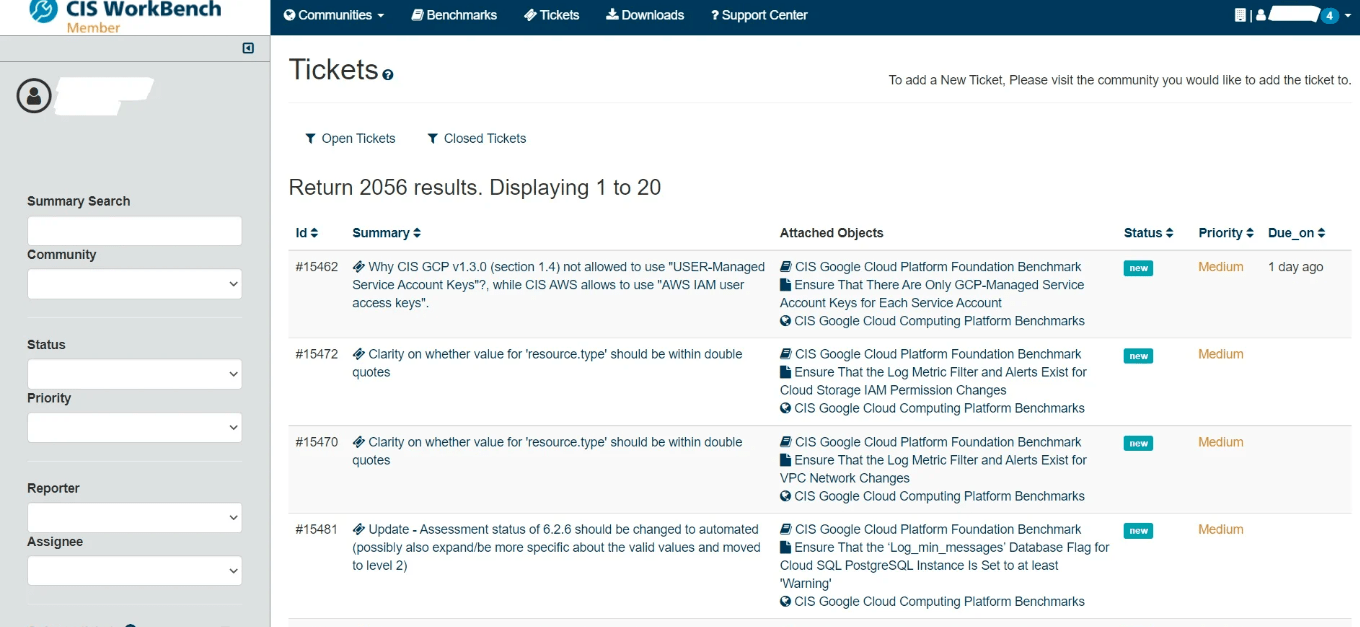Click the user avatar in the sidebar
Viewport: 1360px width, 627px height.
pyautogui.click(x=34, y=96)
